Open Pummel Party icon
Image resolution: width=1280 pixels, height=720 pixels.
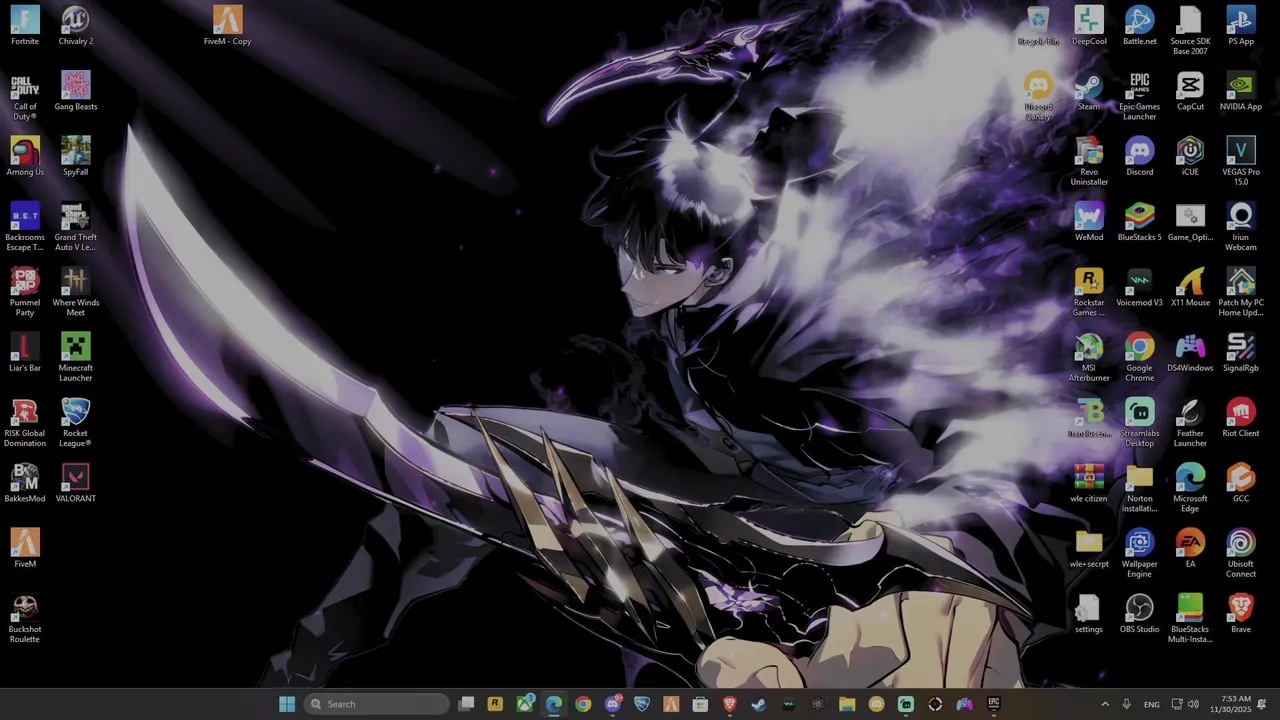point(25,292)
